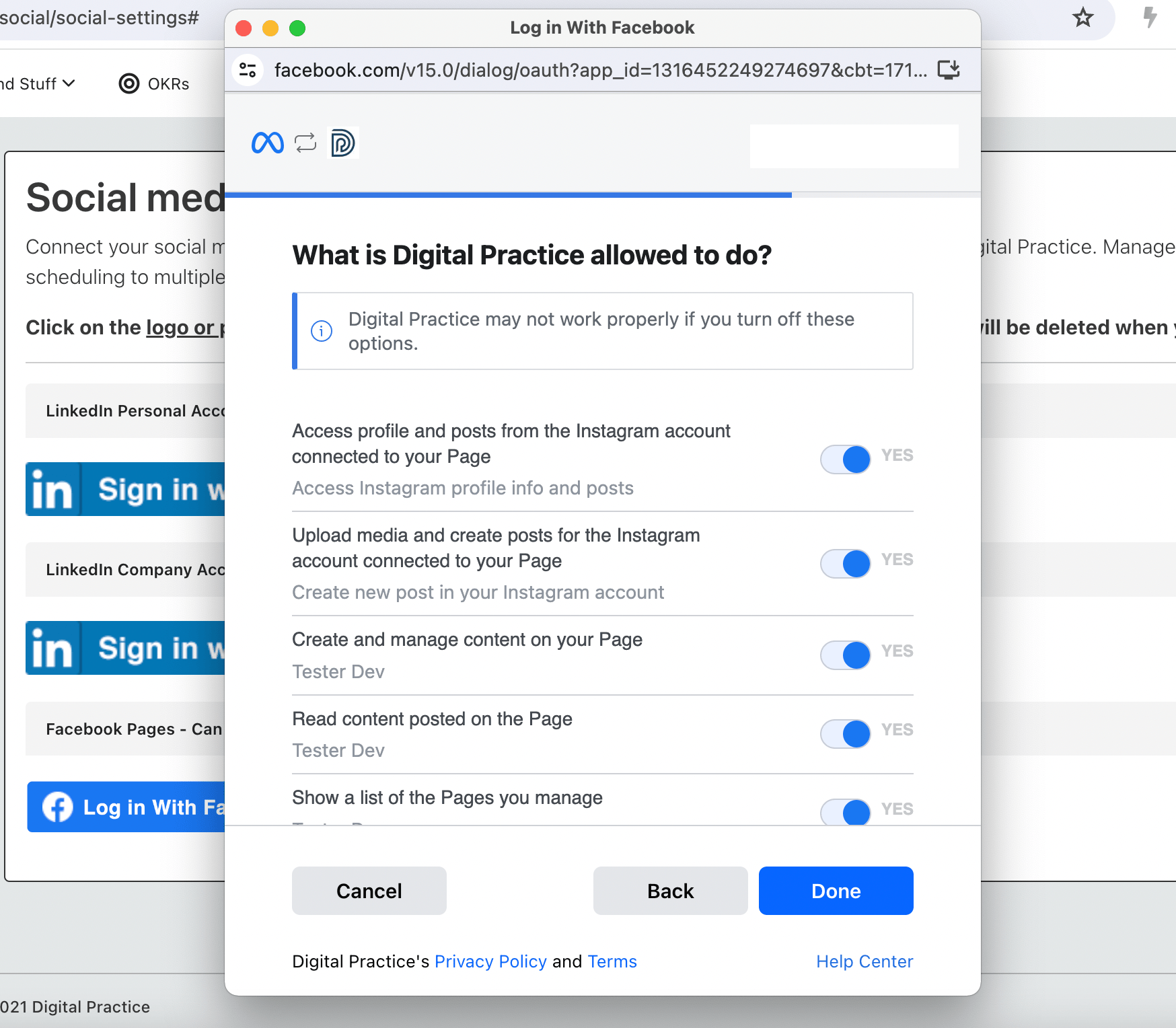1176x1028 pixels.
Task: Open the Help Center link
Action: pyautogui.click(x=865, y=961)
